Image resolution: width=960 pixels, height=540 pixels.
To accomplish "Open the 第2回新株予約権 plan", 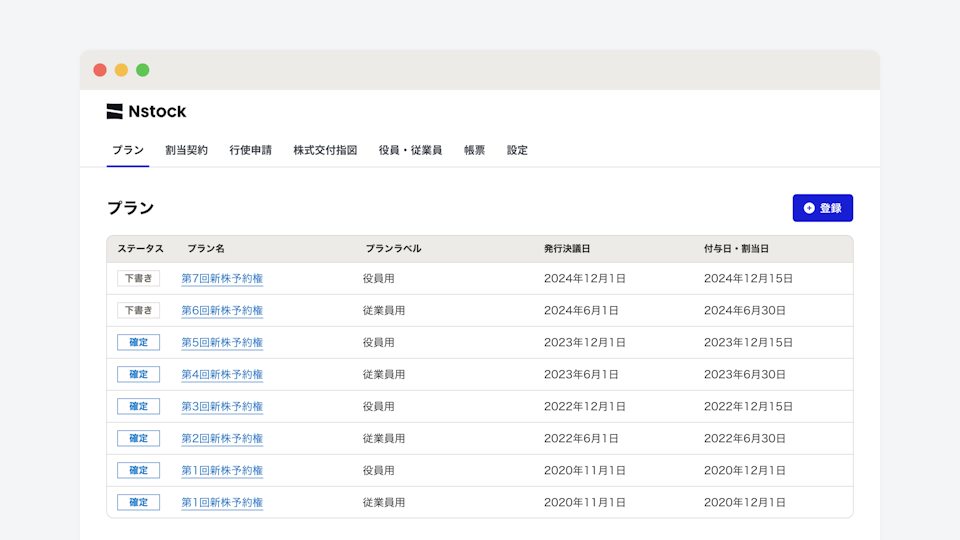I will pos(222,439).
